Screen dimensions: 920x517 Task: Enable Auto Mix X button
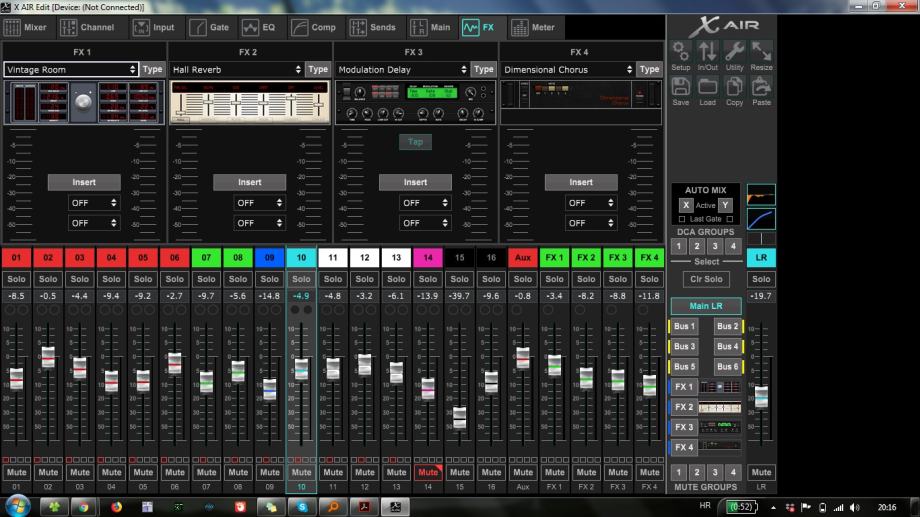(686, 205)
